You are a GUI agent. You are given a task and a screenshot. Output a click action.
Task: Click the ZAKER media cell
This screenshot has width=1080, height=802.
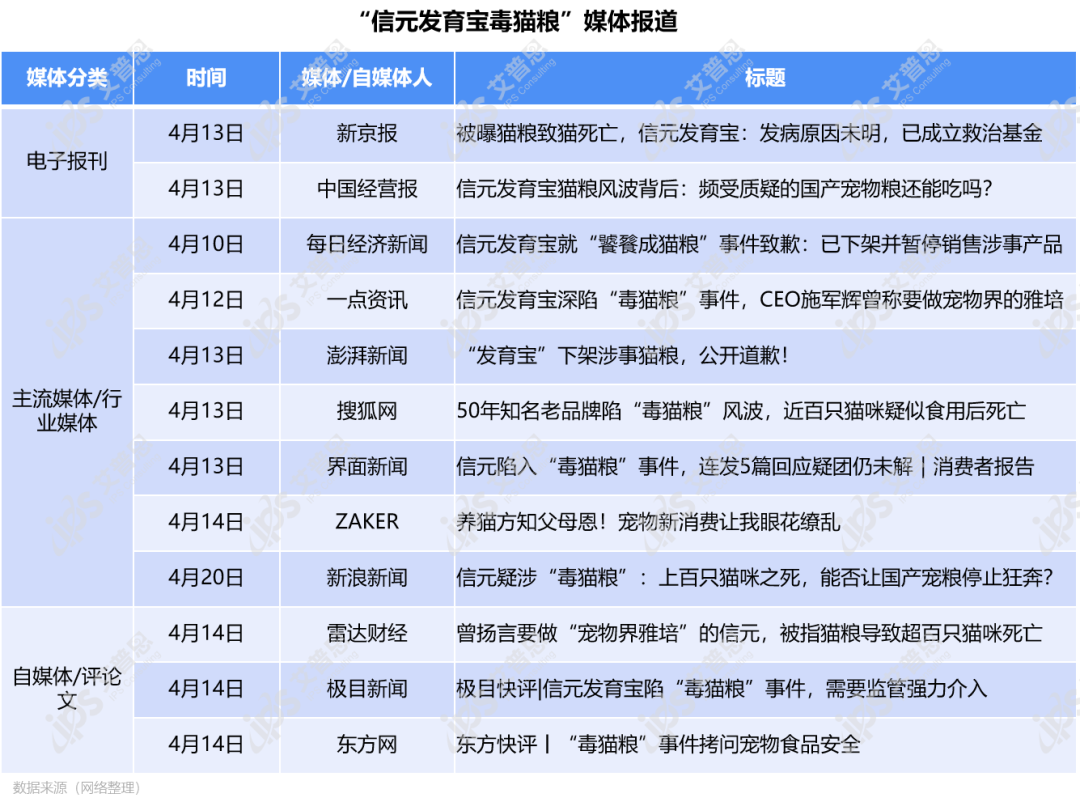click(x=366, y=522)
